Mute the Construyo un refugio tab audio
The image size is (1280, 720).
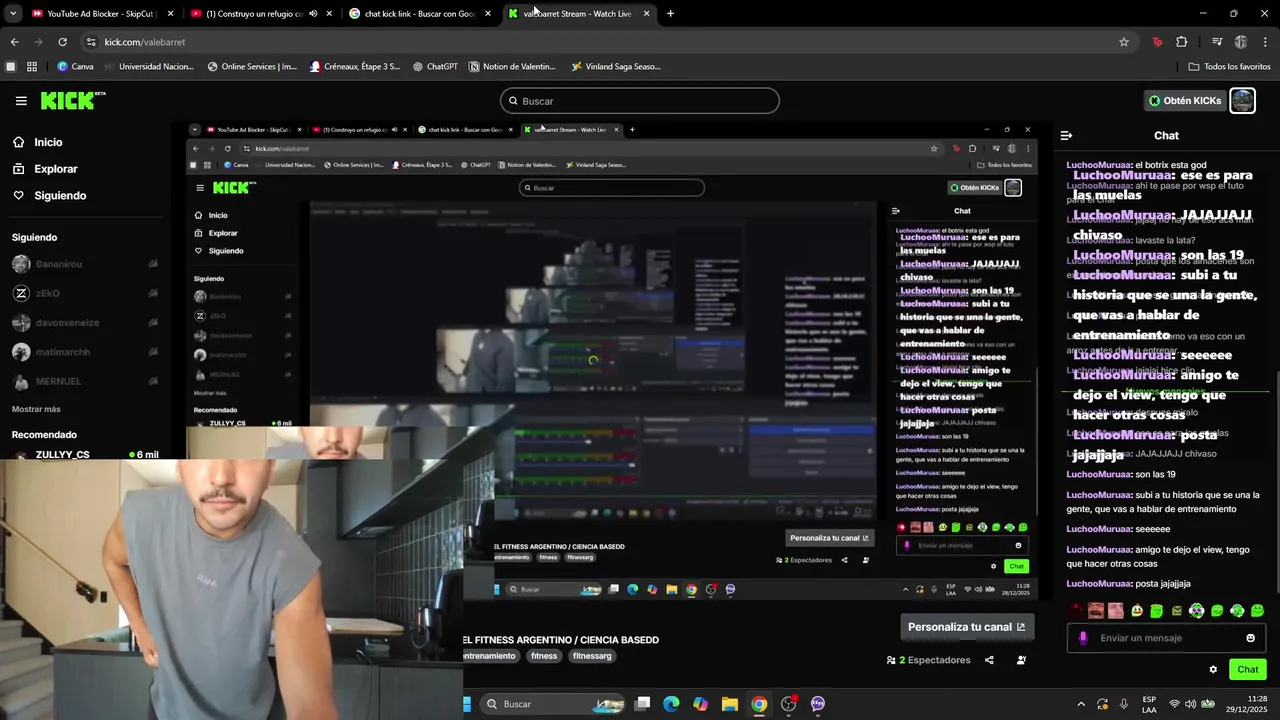tap(313, 14)
